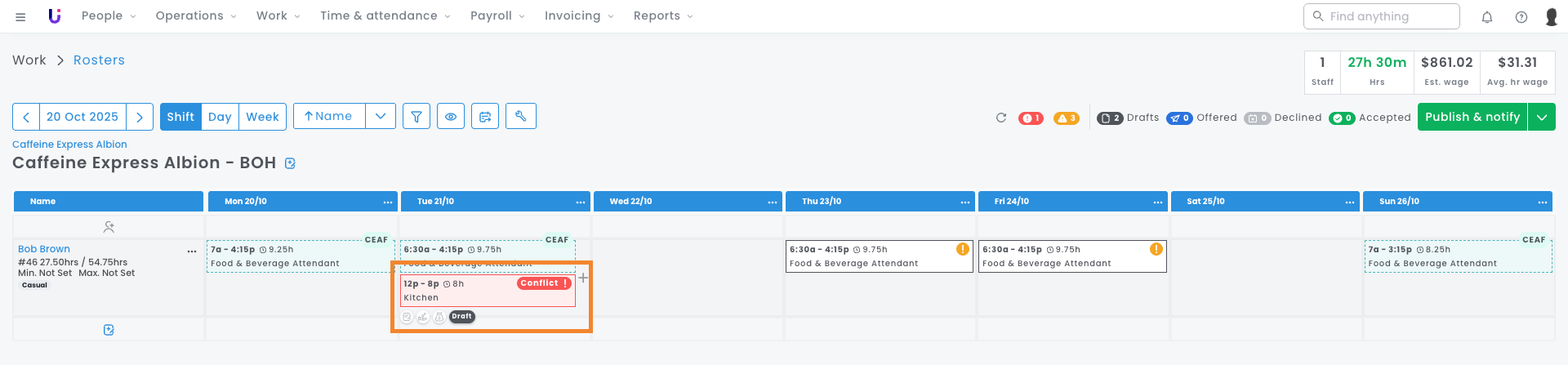The image size is (1568, 365).
Task: Open the Time & attendance menu
Action: (x=385, y=16)
